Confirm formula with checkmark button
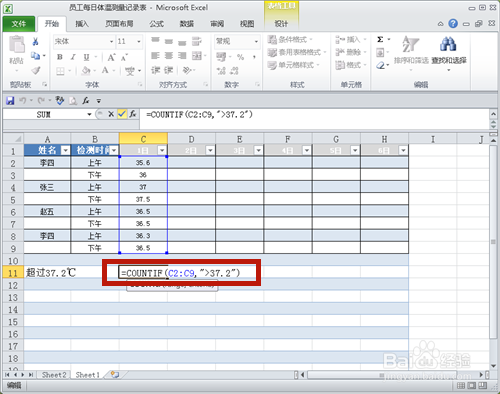Screen dimensions: 500x394 pyautogui.click(x=122, y=114)
